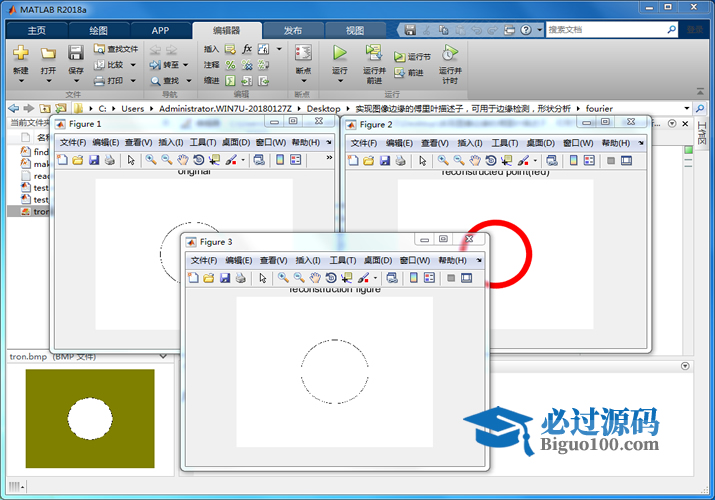Click Figure 3 link plot icon
The image size is (715, 500).
[392, 278]
